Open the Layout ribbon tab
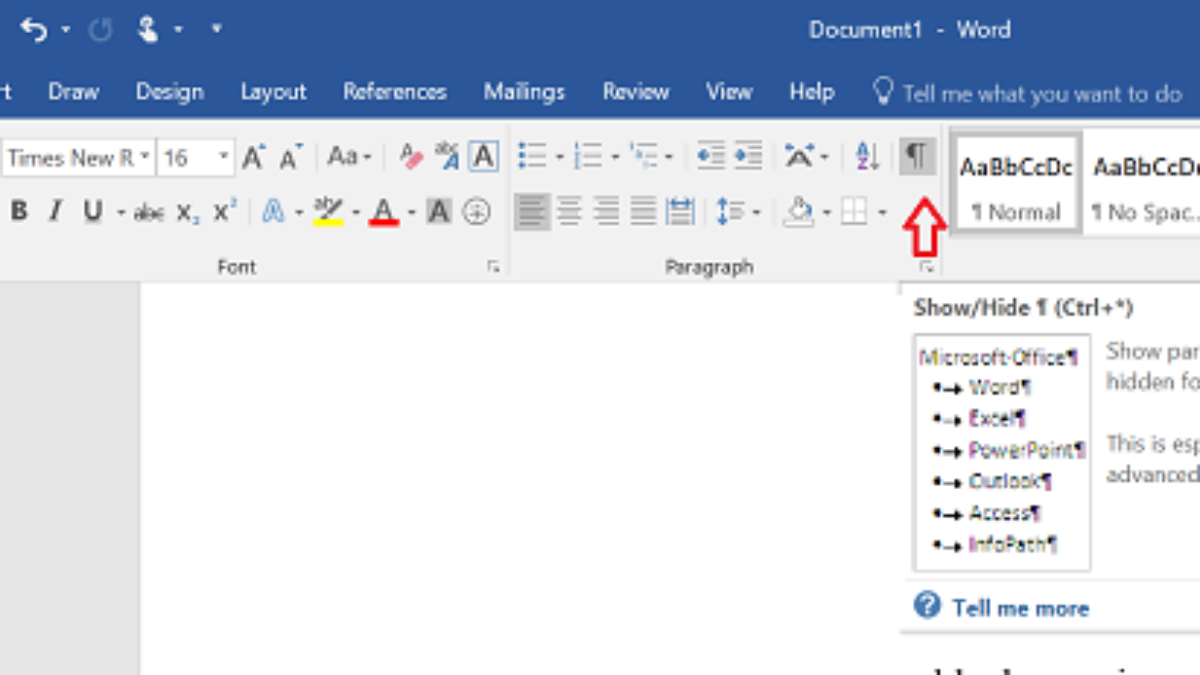The width and height of the screenshot is (1200, 675). click(273, 92)
